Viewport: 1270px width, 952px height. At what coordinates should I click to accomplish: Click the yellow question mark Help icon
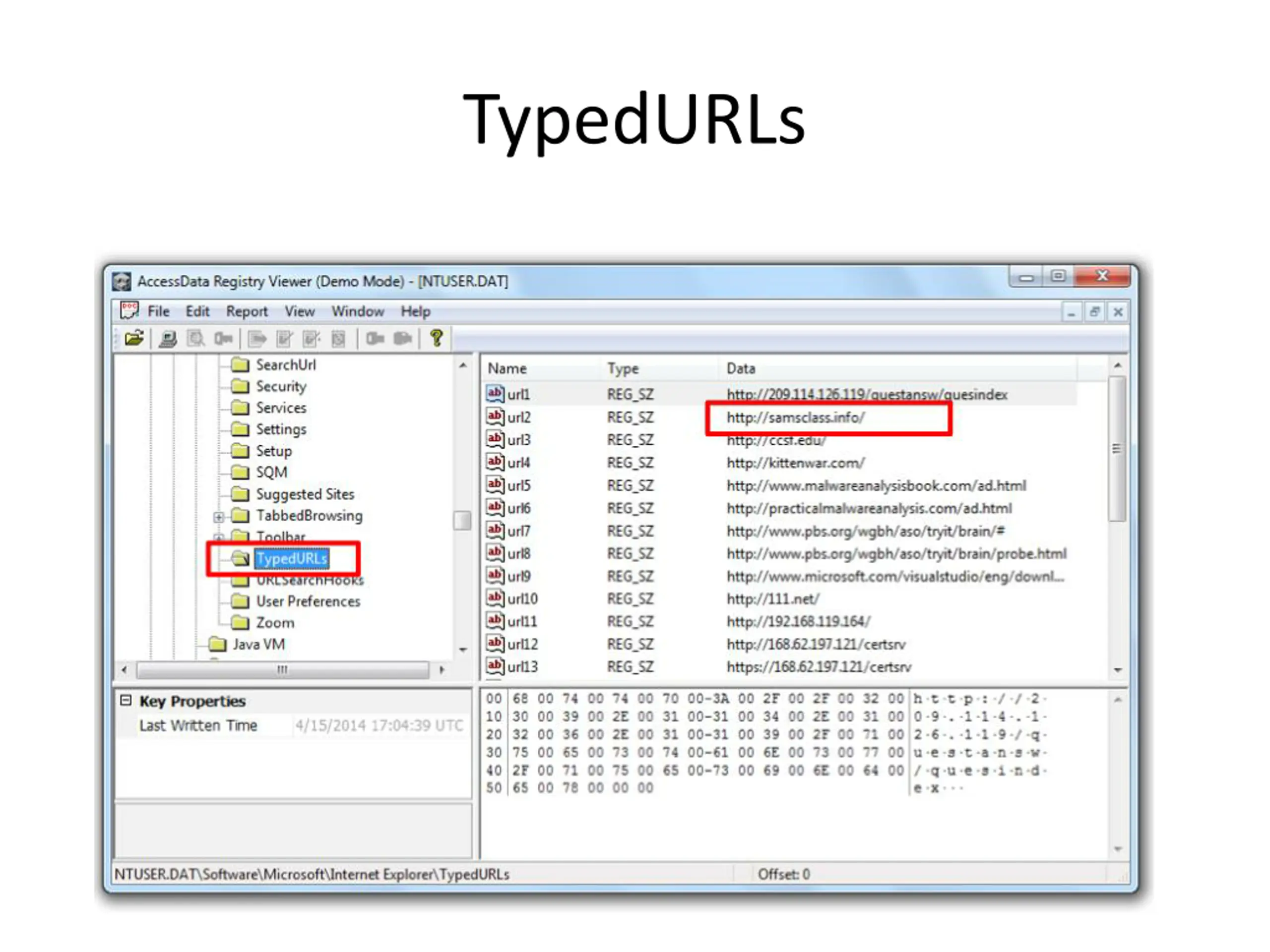(x=437, y=339)
